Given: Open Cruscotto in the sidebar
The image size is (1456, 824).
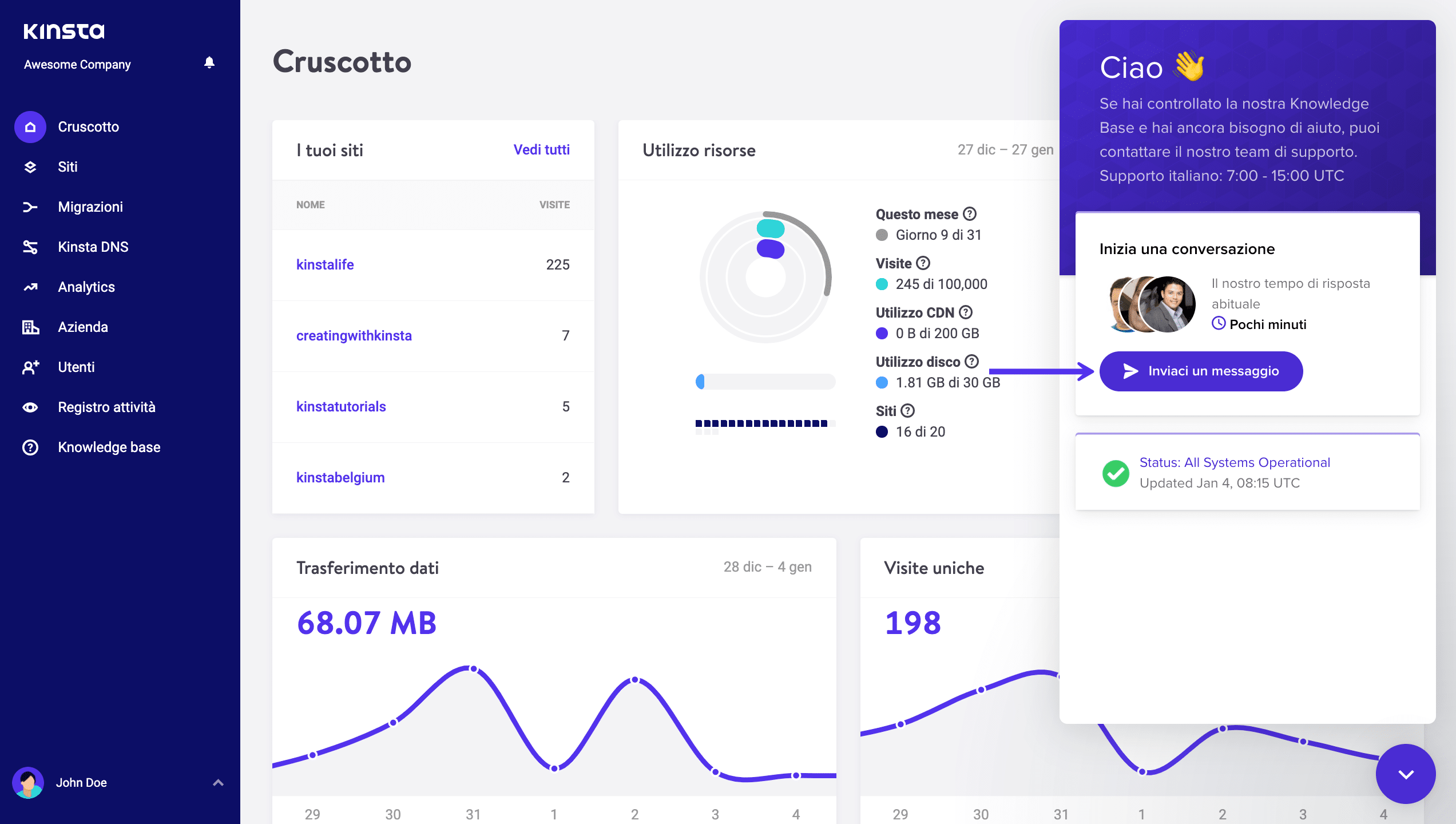Looking at the screenshot, I should click(x=88, y=127).
